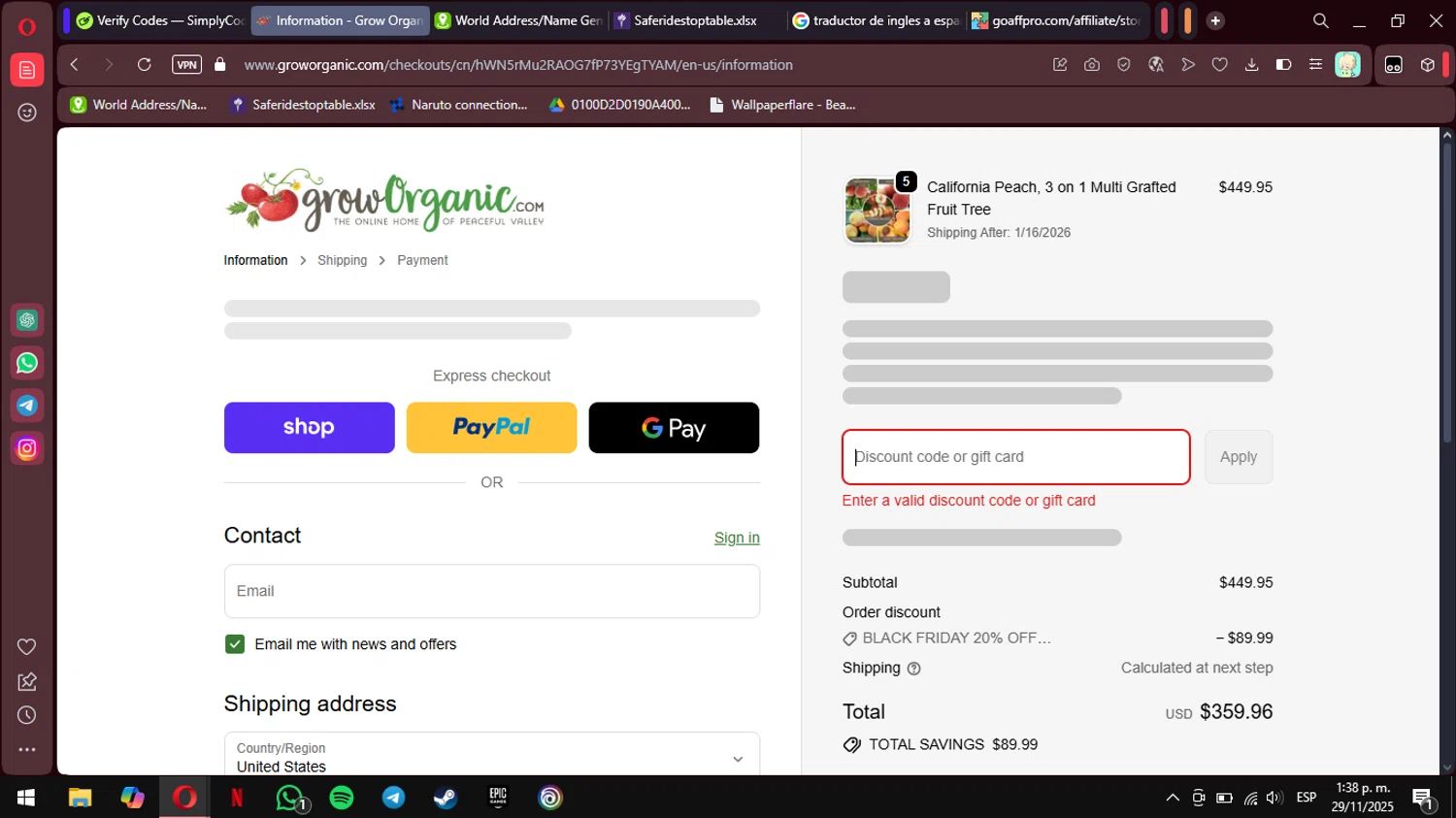Go back to the previous page
This screenshot has width=1456, height=818.
(x=75, y=65)
